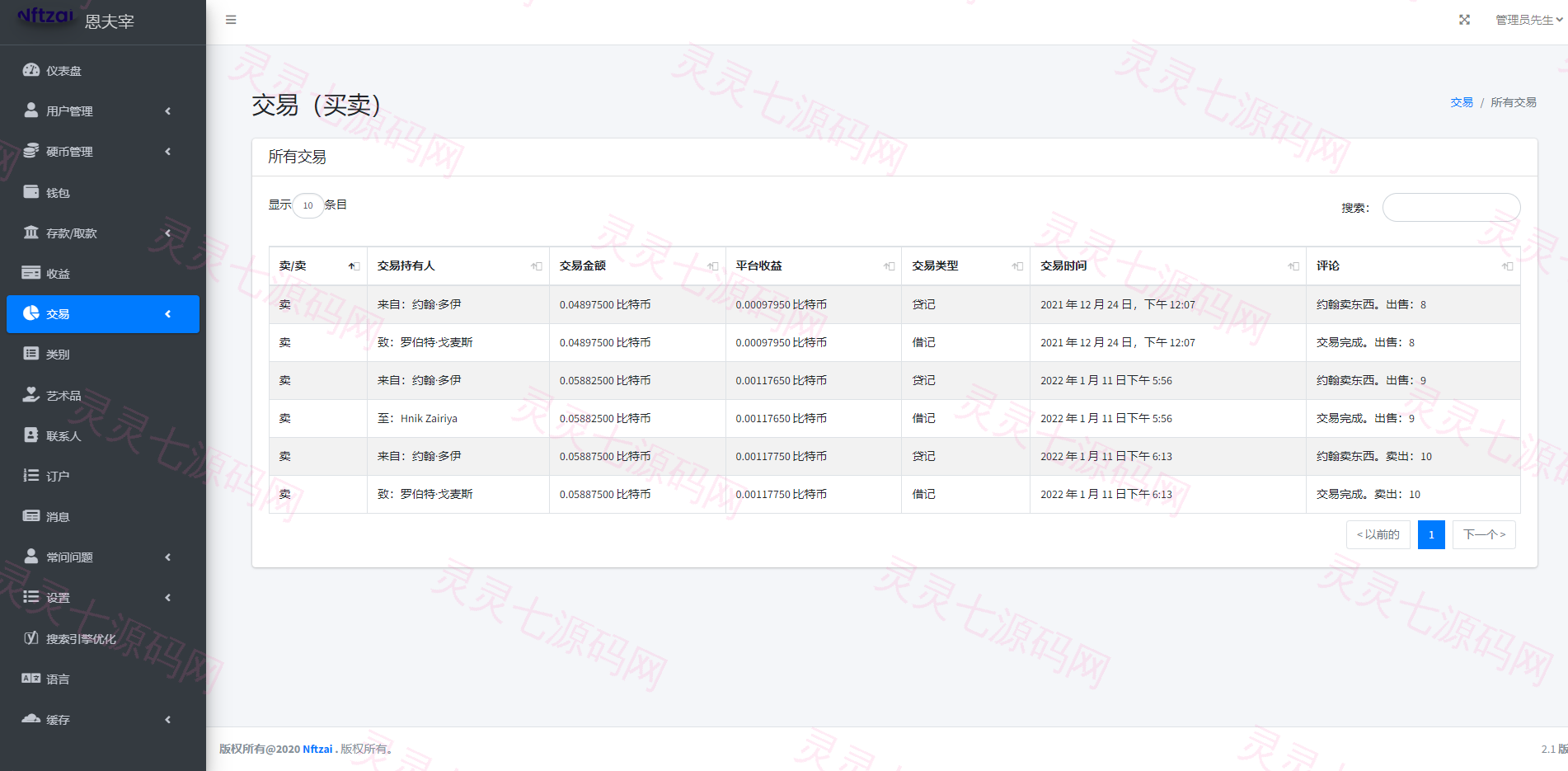Expand the 存款/取款 submenu chevron
Screen dimensions: 1568x771
point(168,233)
